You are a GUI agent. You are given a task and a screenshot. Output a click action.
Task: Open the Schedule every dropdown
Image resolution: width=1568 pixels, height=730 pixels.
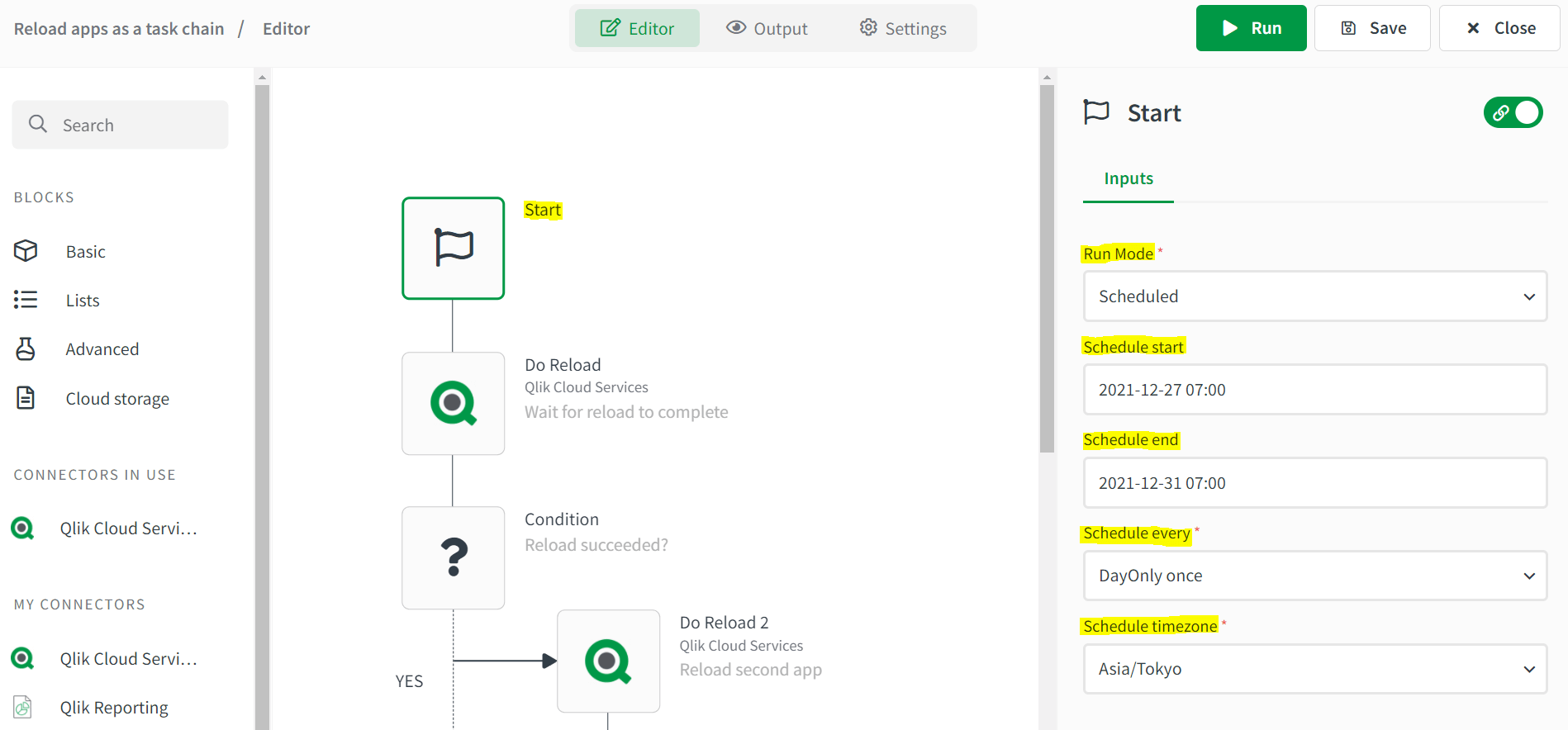click(1314, 576)
